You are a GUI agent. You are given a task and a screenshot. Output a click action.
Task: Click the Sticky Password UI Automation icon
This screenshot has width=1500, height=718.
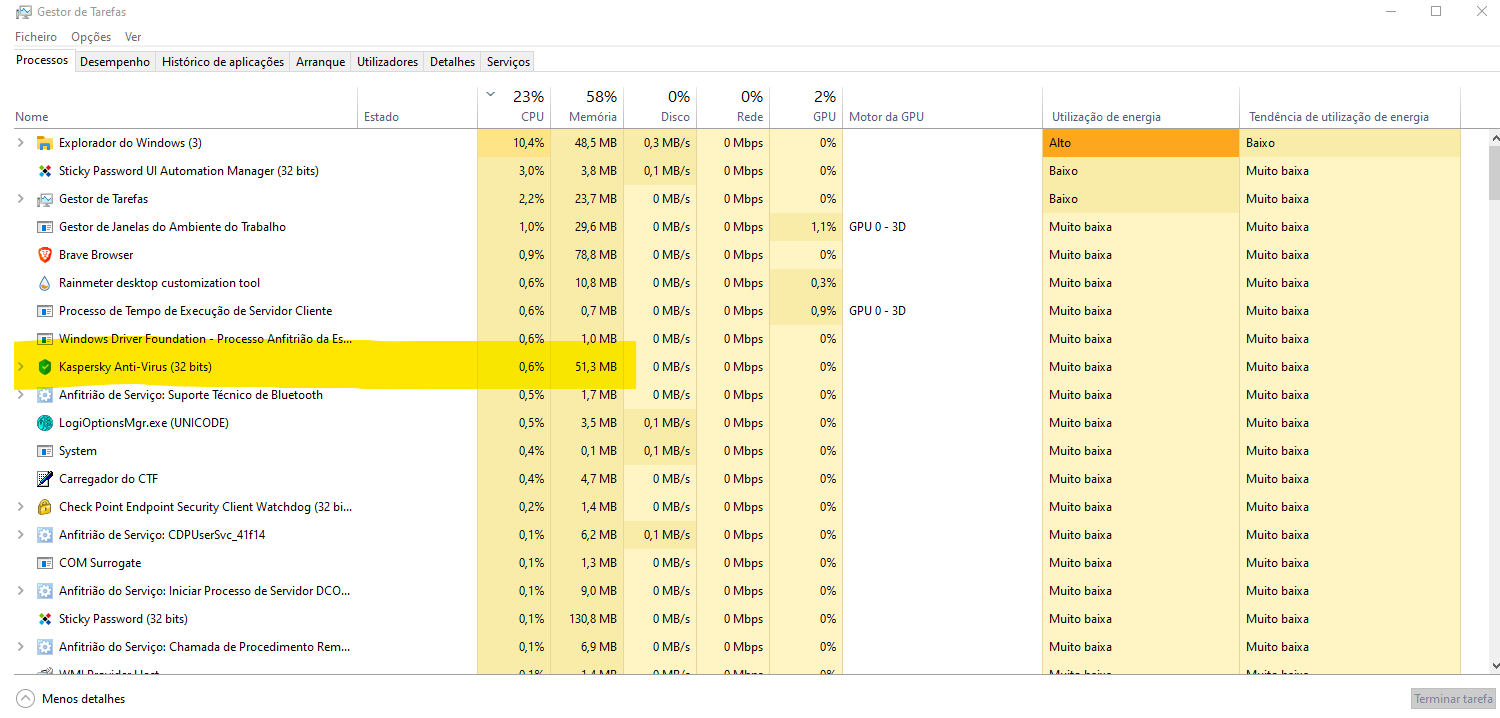point(44,171)
